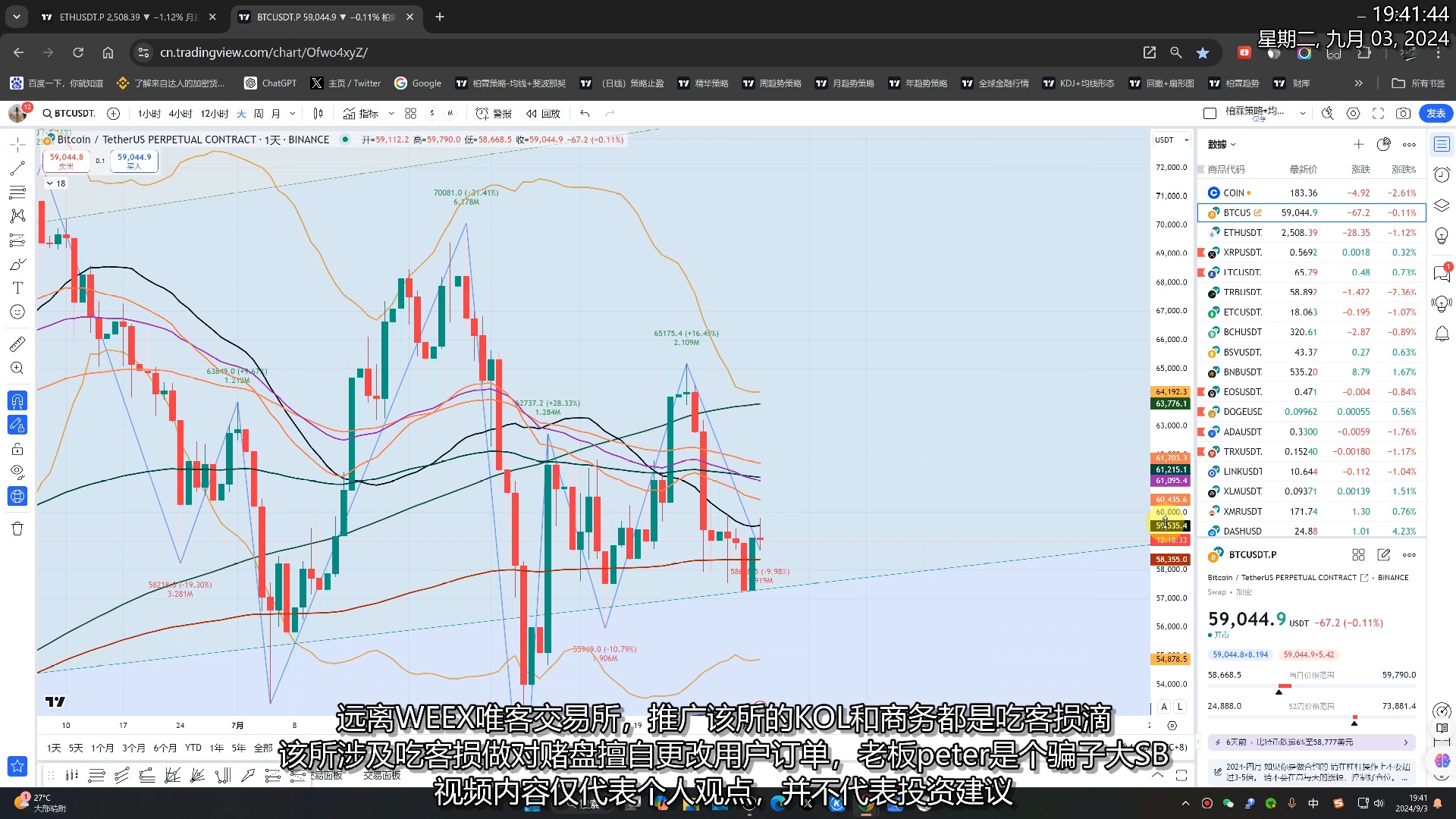Enter fullscreen chart mode

click(x=1378, y=114)
